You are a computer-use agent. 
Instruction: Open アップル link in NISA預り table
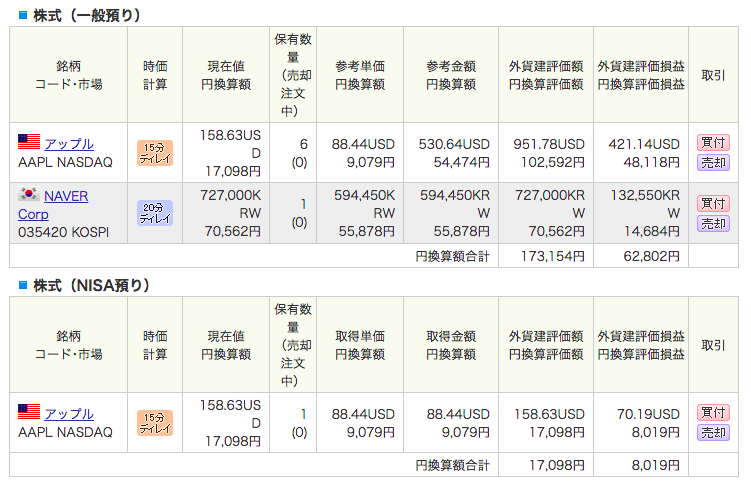pos(69,414)
